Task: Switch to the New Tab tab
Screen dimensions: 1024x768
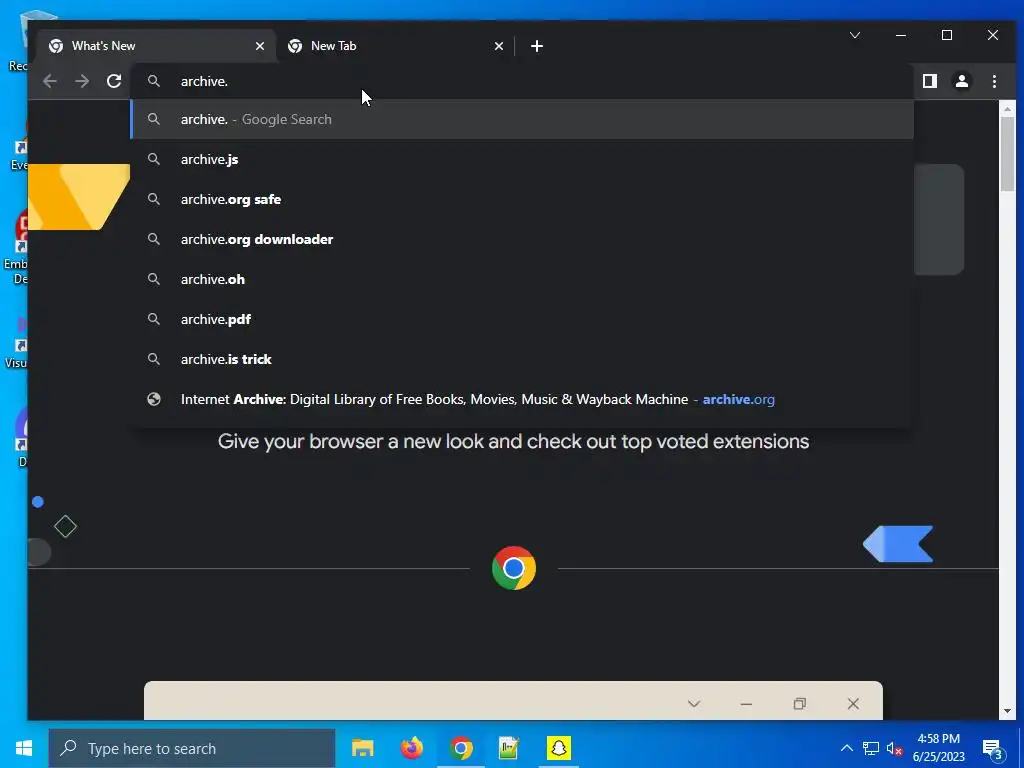Action: coord(395,46)
